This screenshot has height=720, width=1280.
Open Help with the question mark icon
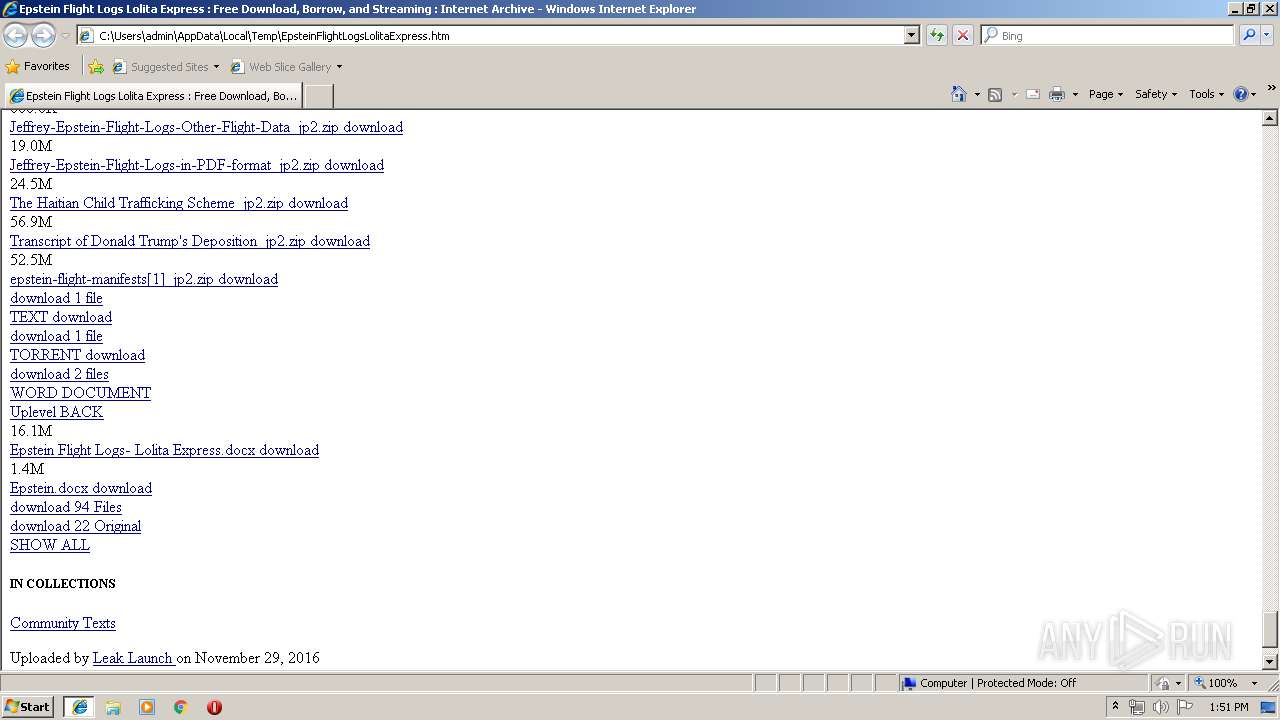(1241, 94)
